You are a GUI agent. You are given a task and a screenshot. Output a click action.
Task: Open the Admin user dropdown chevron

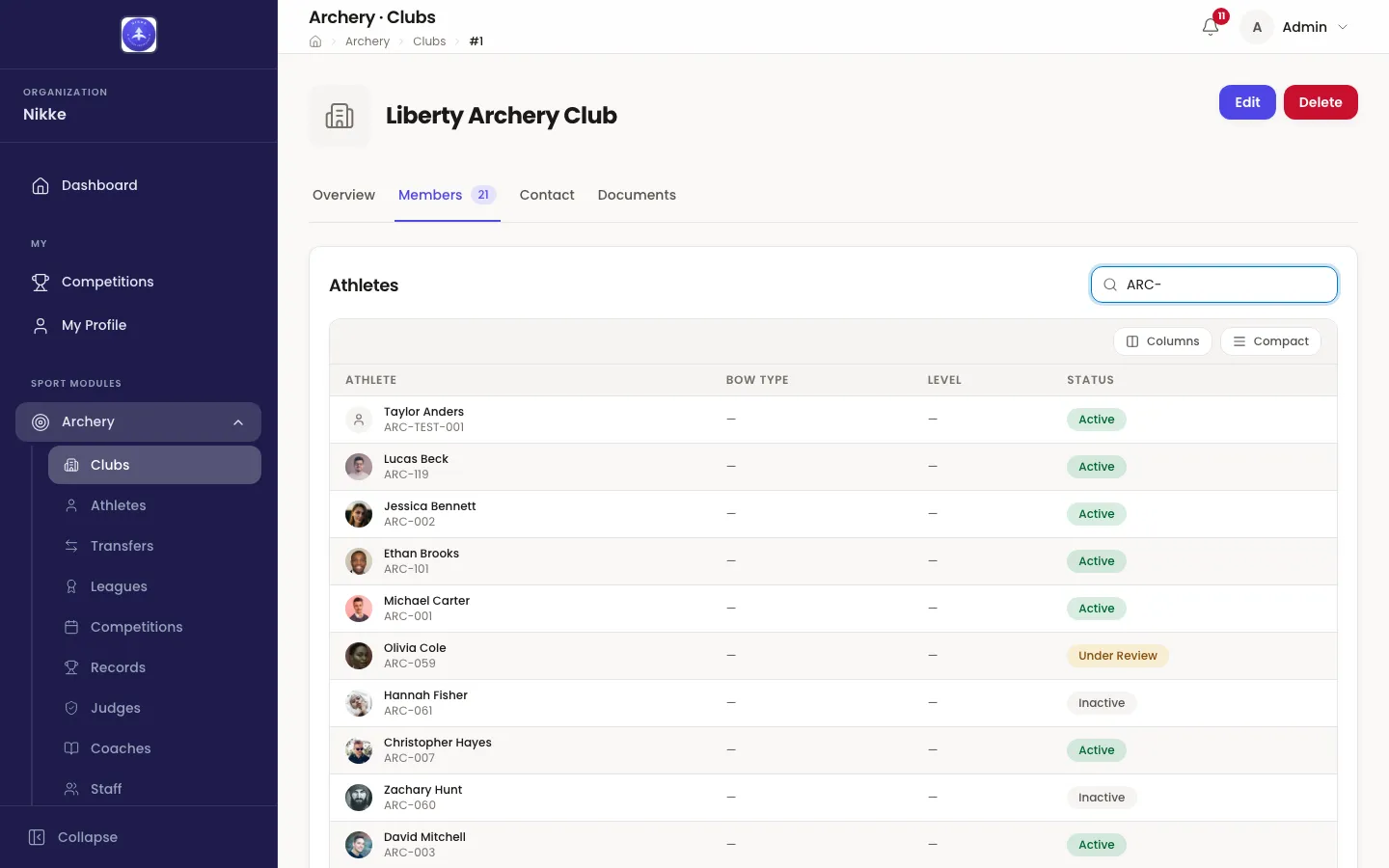(x=1343, y=27)
